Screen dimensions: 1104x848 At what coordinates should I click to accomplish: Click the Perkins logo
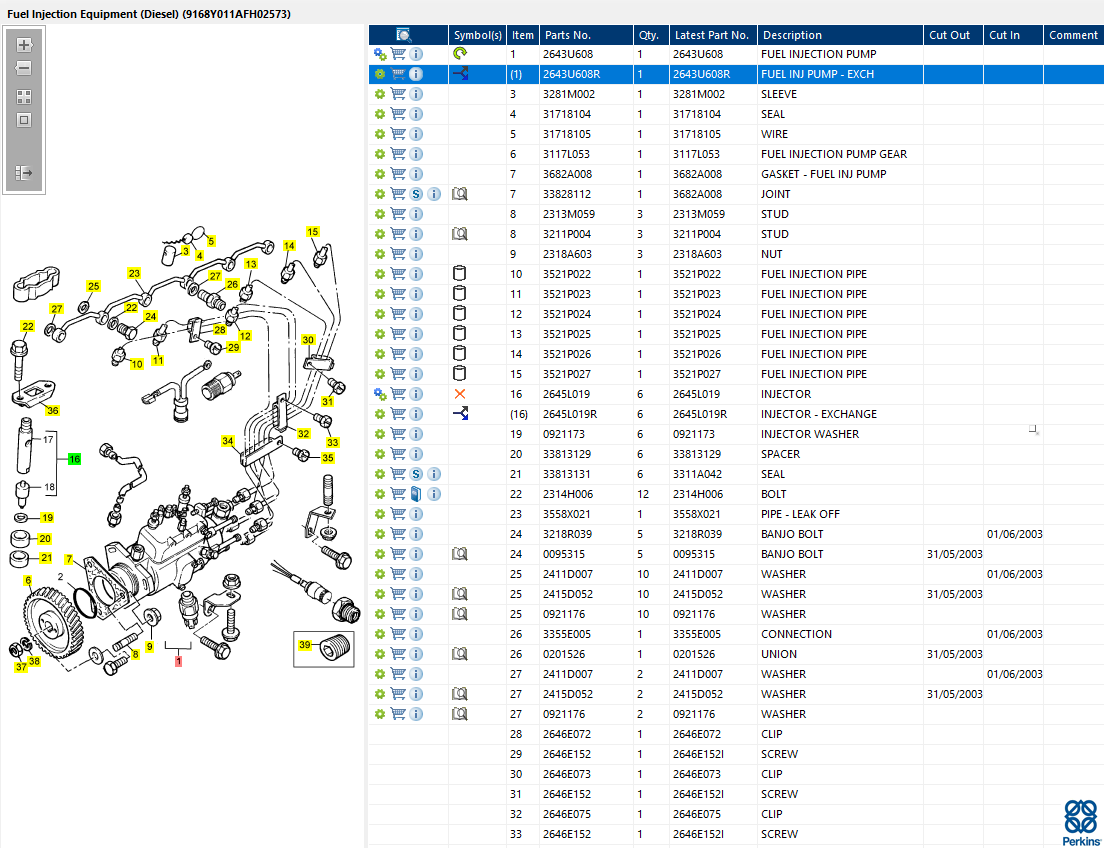tap(1080, 823)
